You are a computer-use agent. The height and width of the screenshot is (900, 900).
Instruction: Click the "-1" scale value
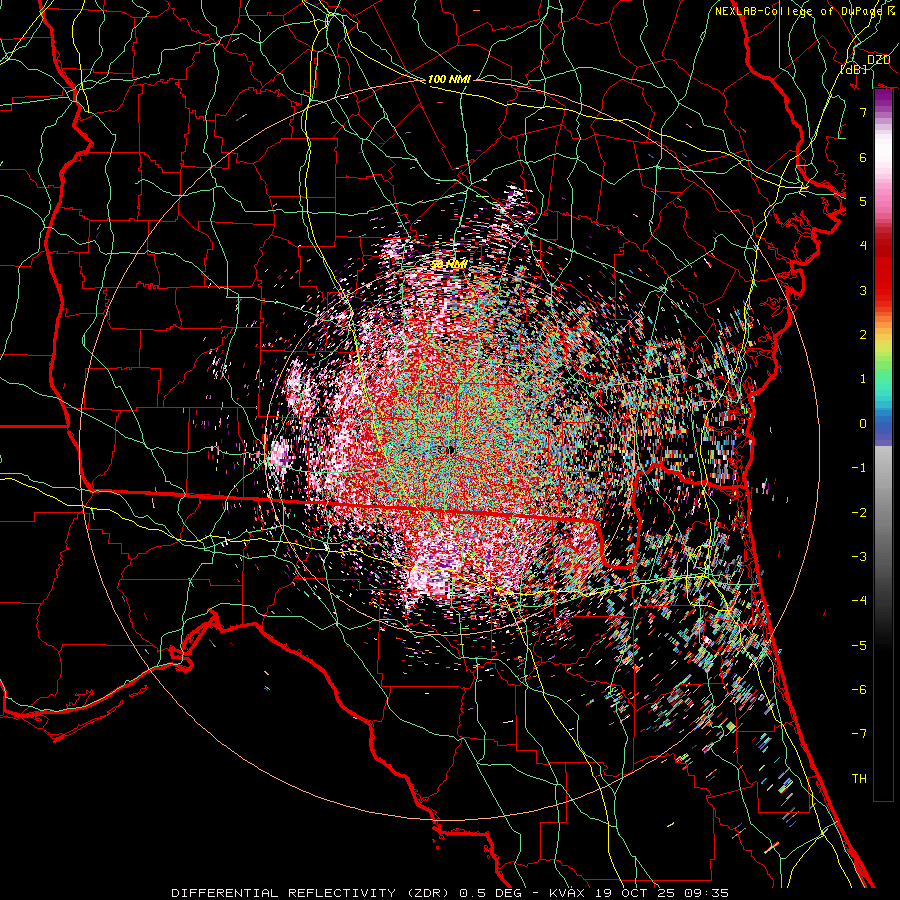click(859, 468)
